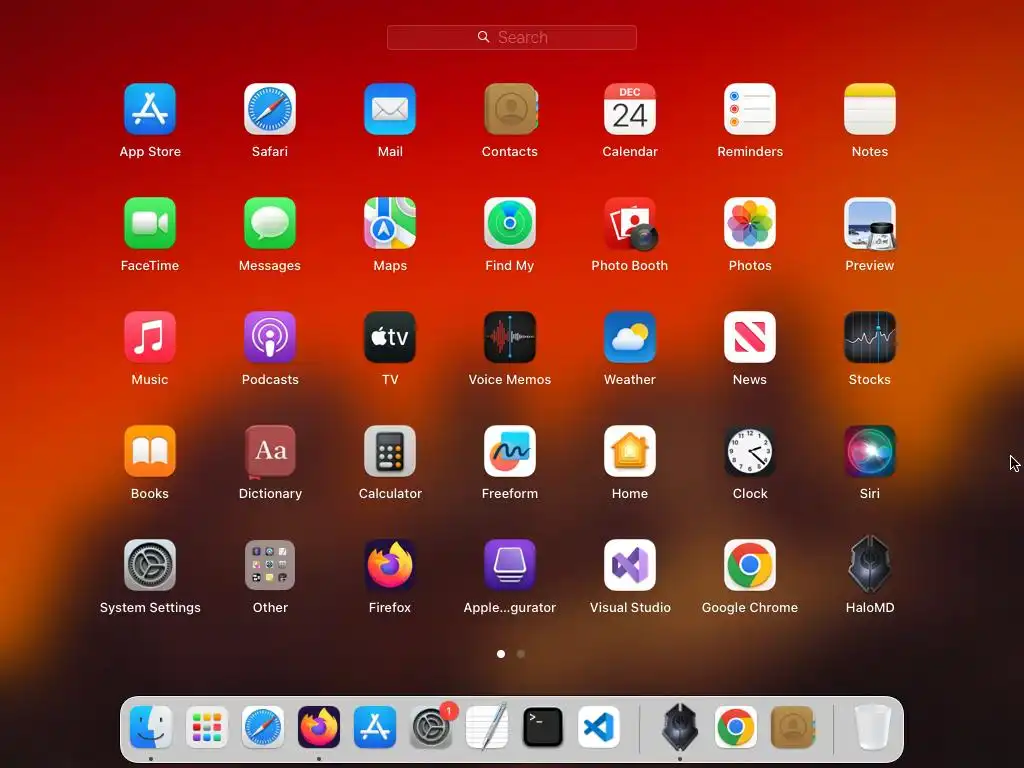Open HaloMD from the Dock
Image resolution: width=1024 pixels, height=768 pixels.
click(680, 727)
